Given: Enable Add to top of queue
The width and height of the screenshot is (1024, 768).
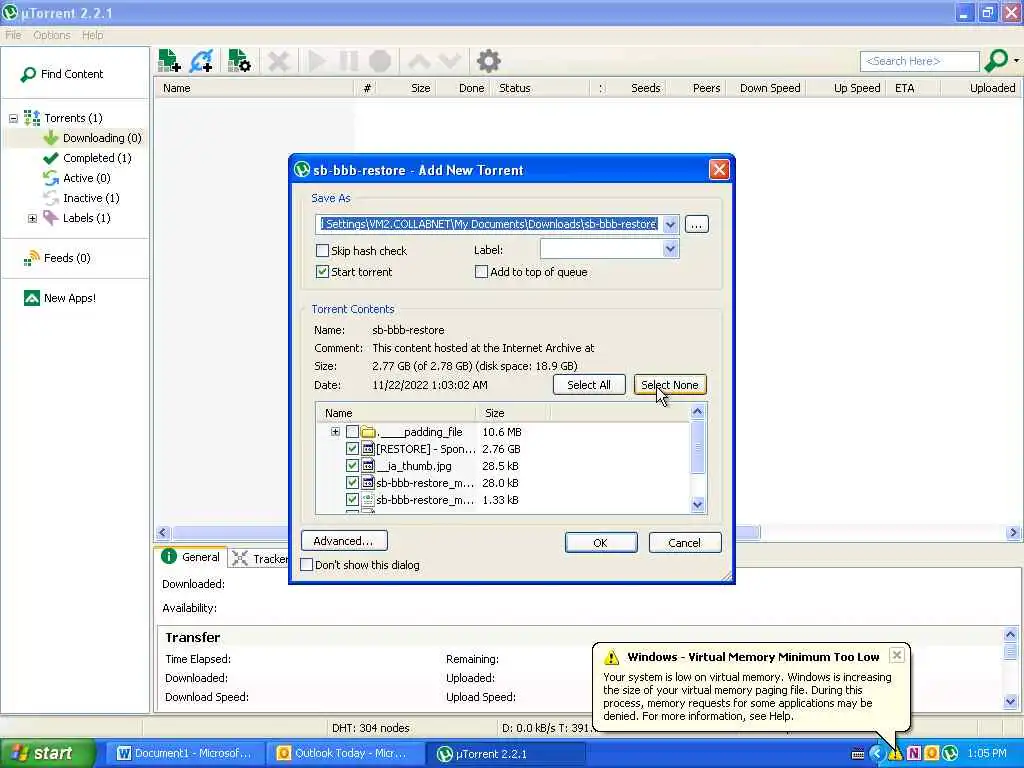Looking at the screenshot, I should coord(481,272).
